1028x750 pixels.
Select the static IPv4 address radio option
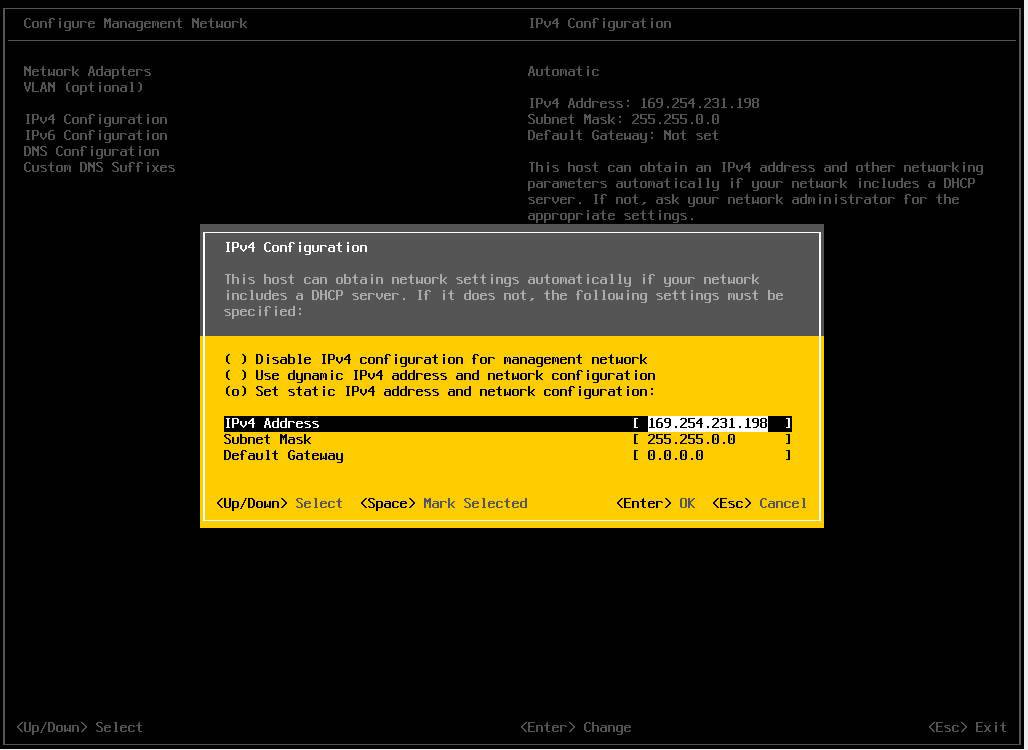236,391
